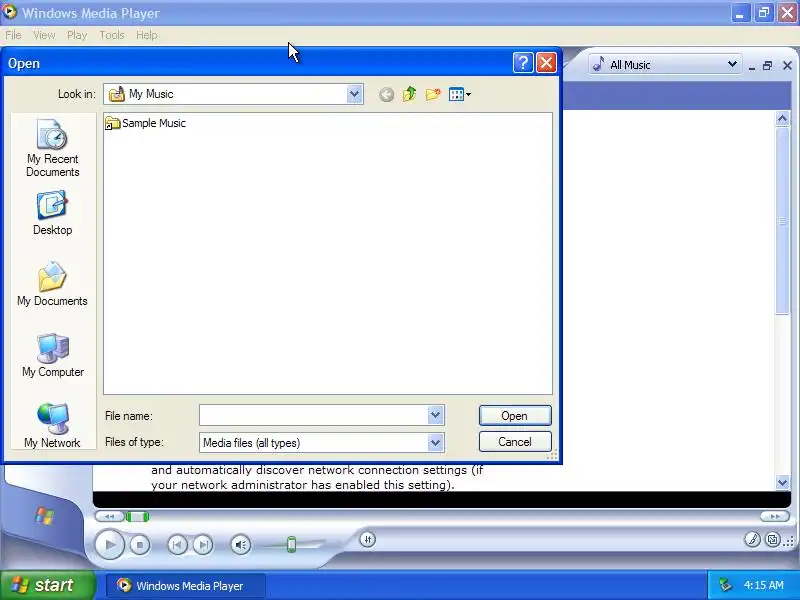Select the Sample Music folder
The image size is (800, 600).
(145, 123)
